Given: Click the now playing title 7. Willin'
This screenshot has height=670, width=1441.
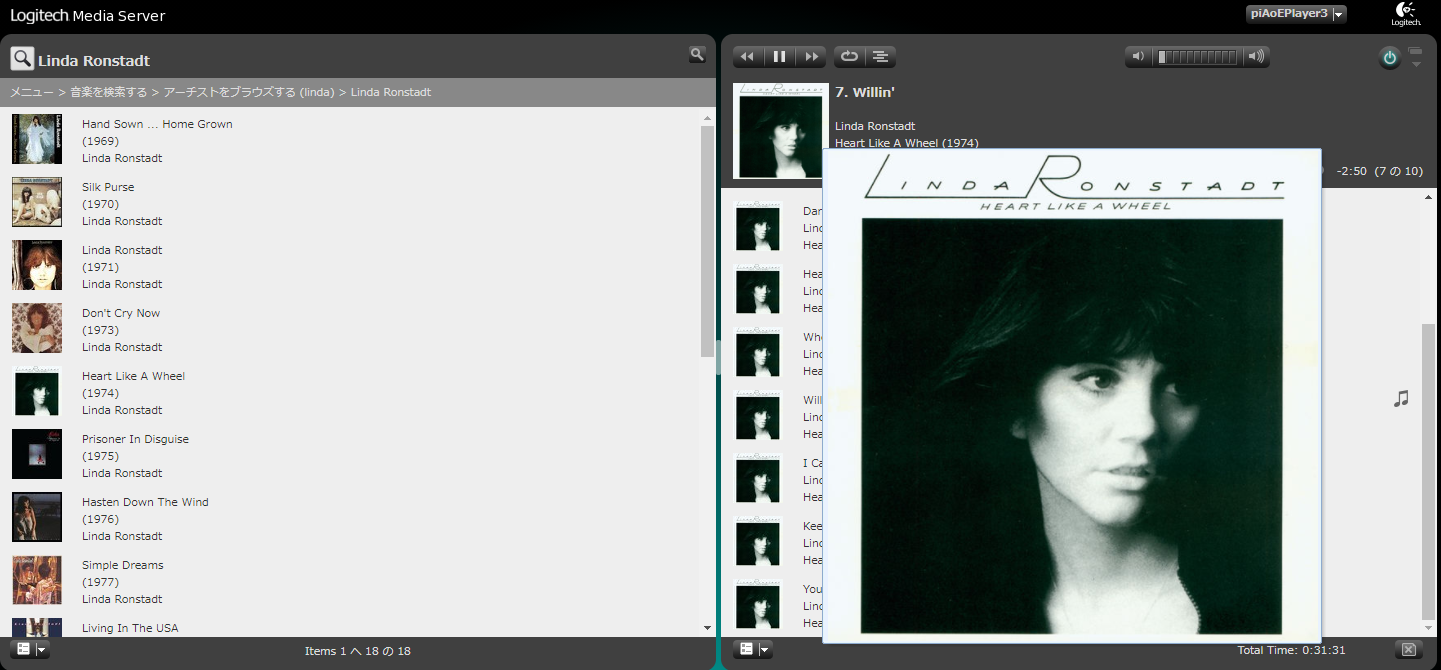Looking at the screenshot, I should (x=865, y=92).
